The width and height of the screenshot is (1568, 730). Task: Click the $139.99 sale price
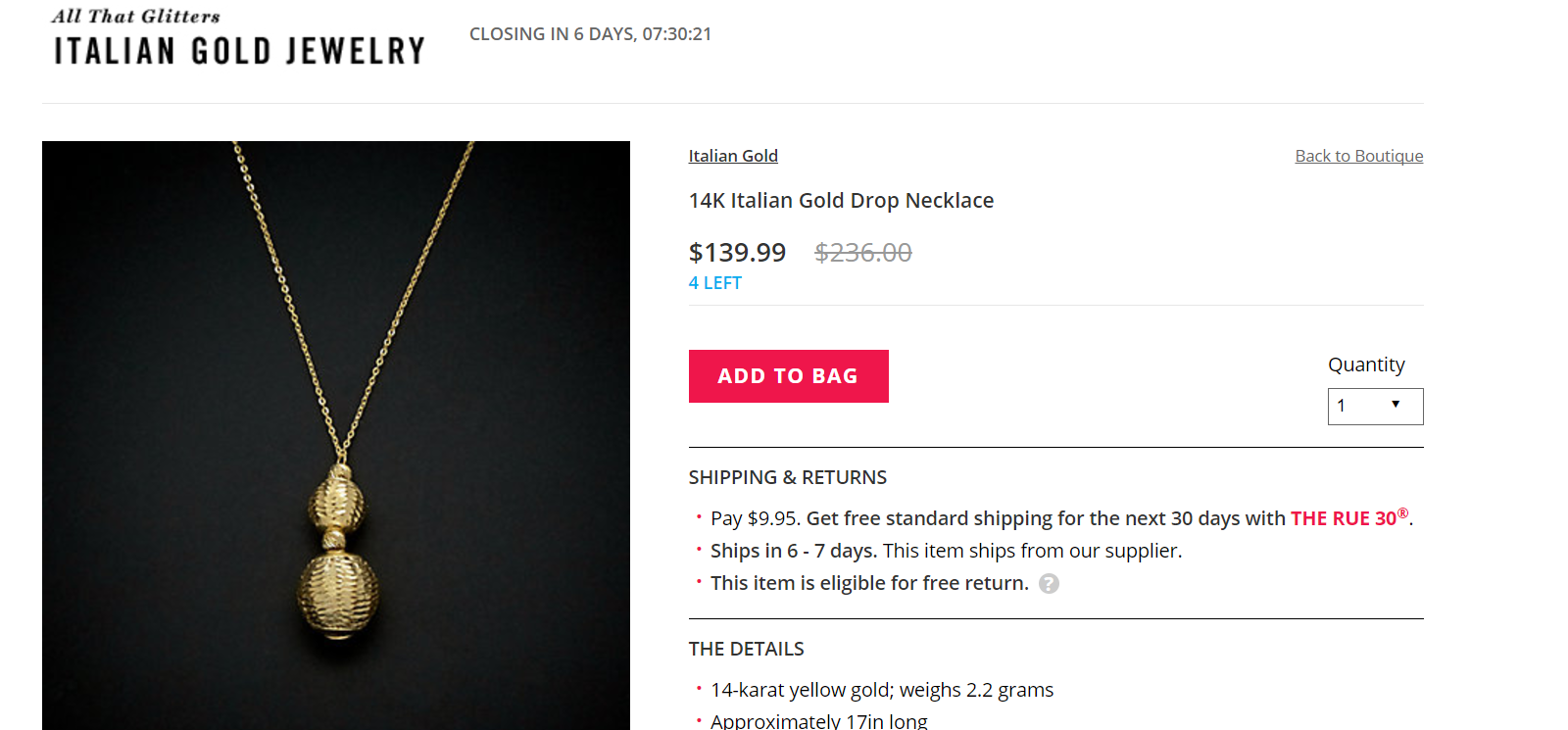pos(737,253)
